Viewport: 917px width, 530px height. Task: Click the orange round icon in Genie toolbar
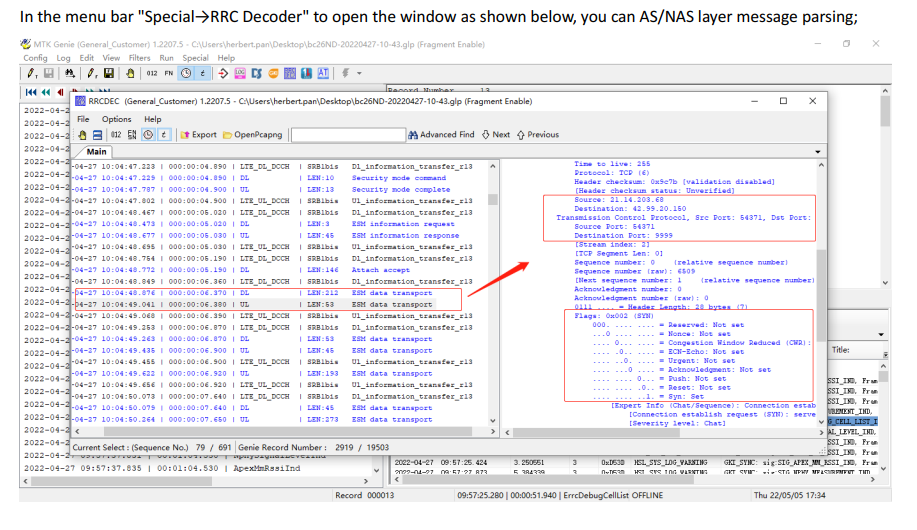click(x=273, y=73)
